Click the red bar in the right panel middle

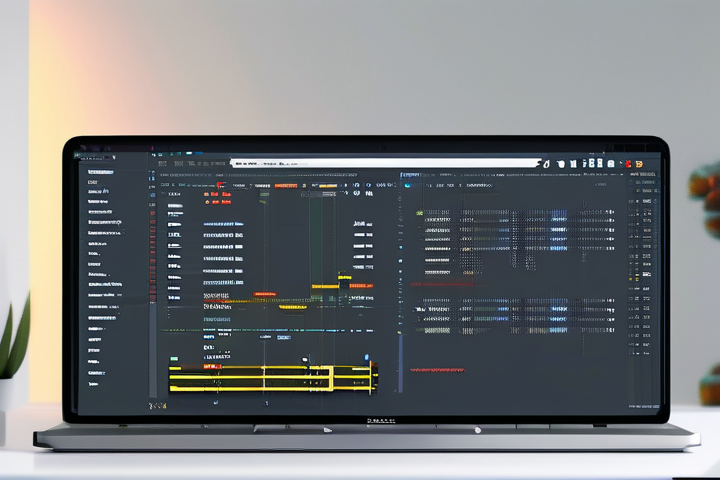pyautogui.click(x=441, y=284)
